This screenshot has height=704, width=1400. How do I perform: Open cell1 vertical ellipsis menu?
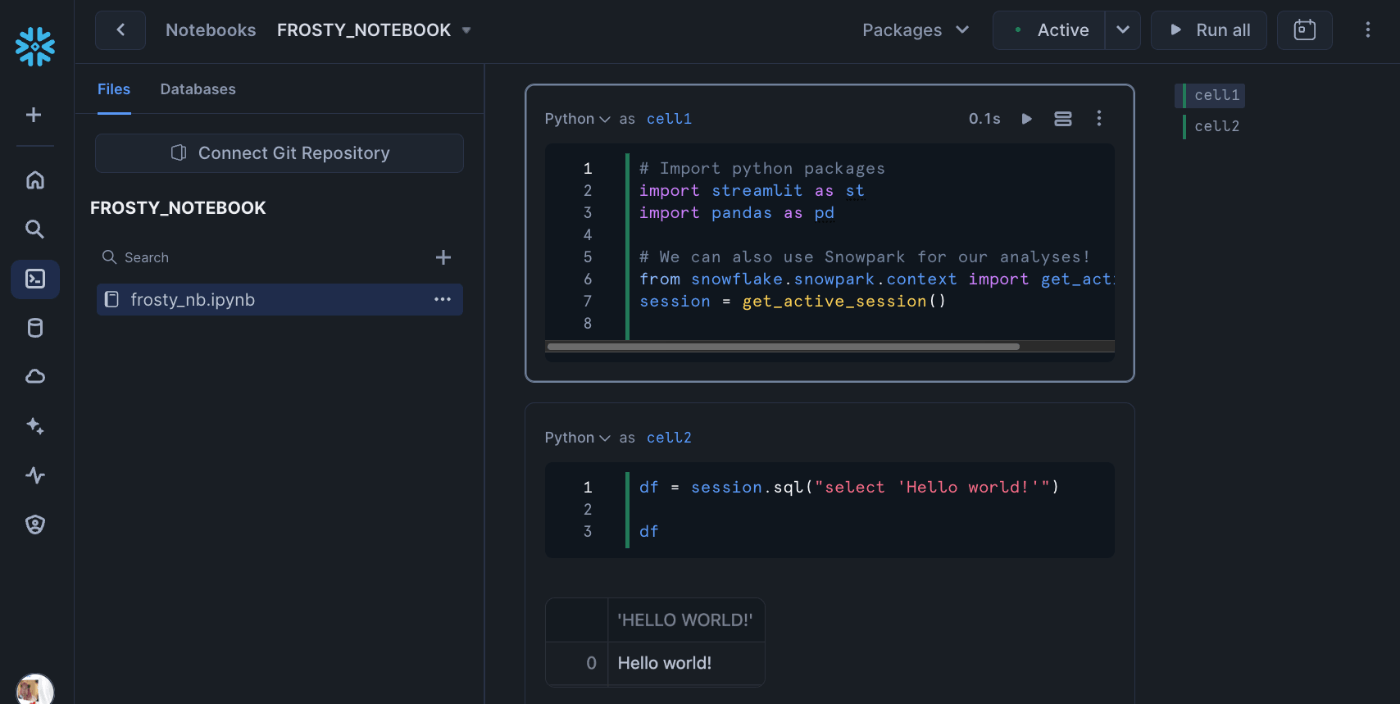pyautogui.click(x=1099, y=118)
